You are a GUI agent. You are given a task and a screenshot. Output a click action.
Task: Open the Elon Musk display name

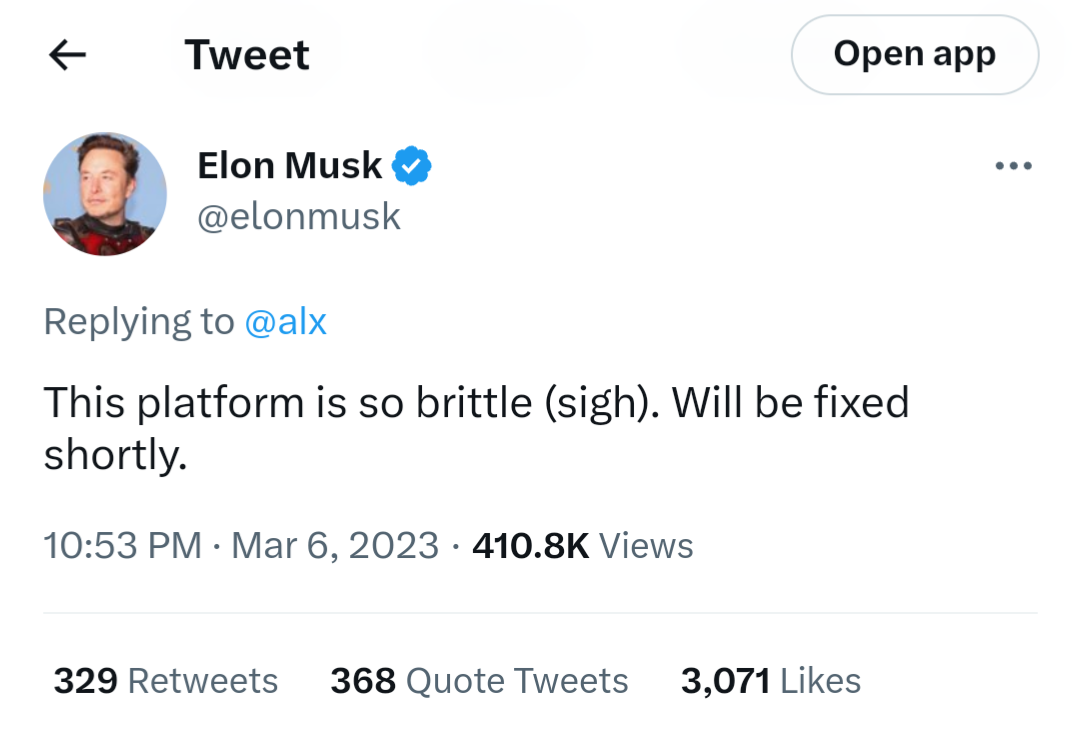click(289, 166)
